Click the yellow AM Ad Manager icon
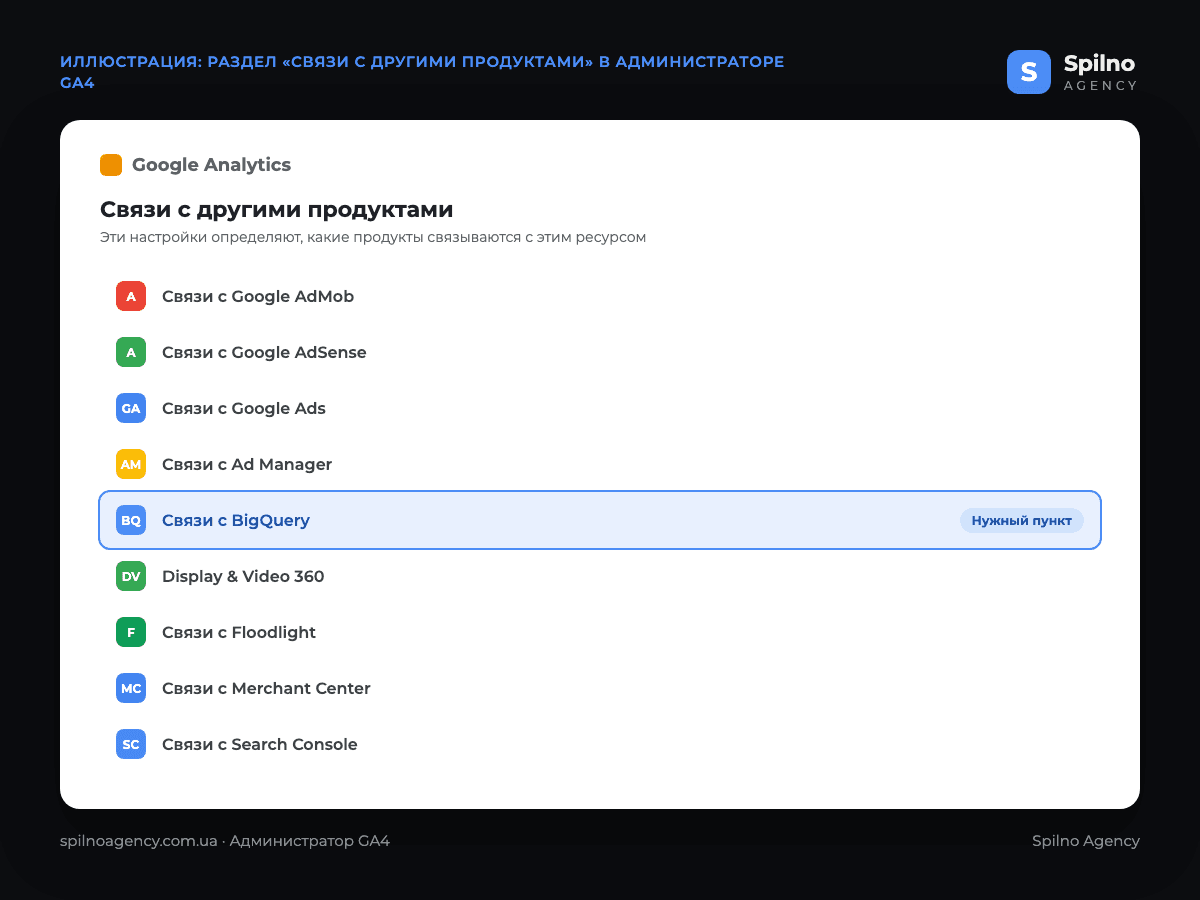Viewport: 1200px width, 900px height. 131,464
